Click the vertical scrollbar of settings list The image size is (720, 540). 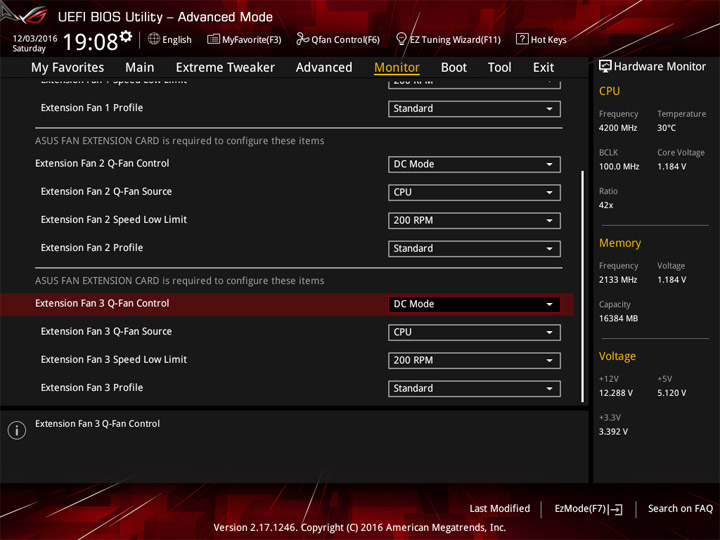[582, 287]
